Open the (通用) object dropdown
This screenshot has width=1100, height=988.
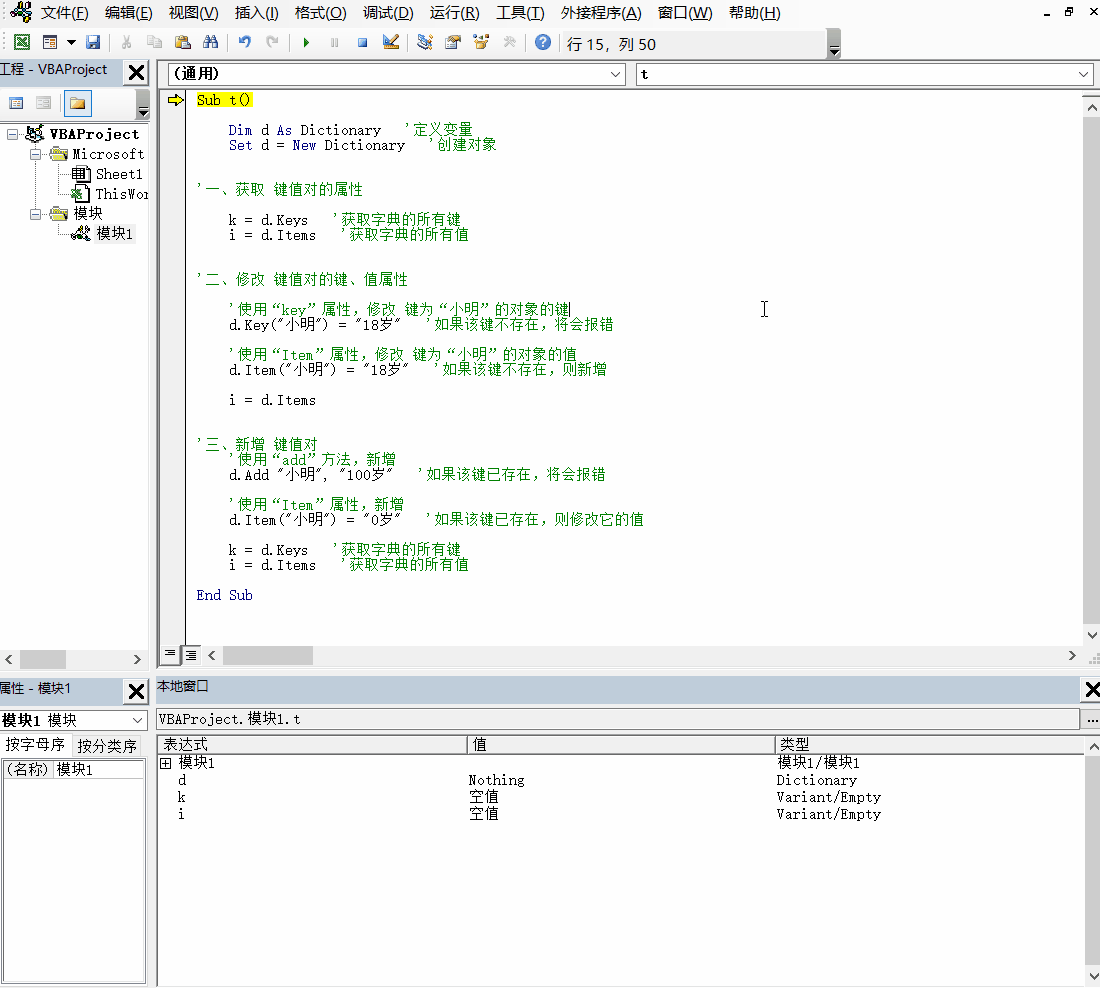614,73
